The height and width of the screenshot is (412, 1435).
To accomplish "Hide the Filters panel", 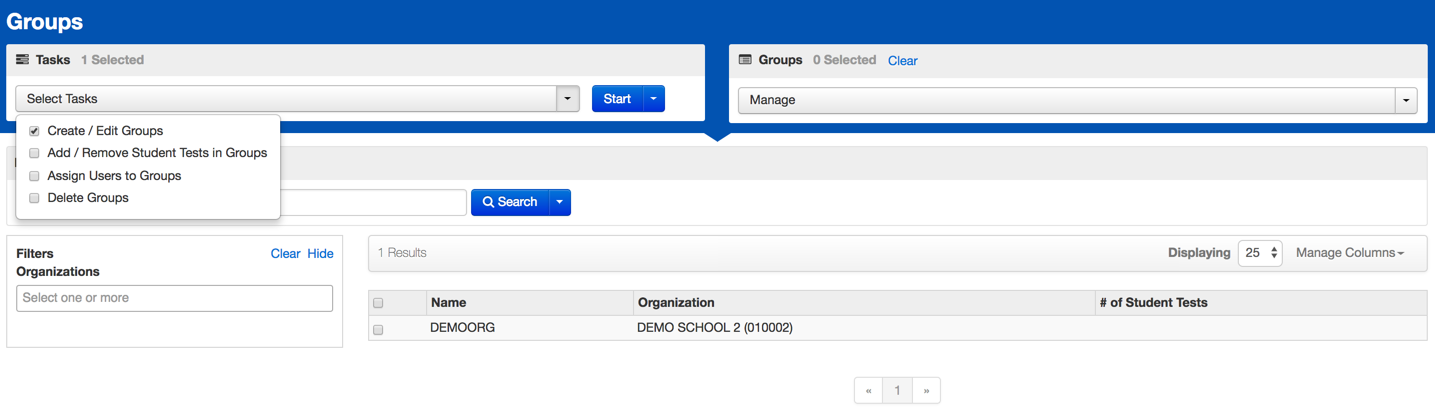I will point(320,254).
